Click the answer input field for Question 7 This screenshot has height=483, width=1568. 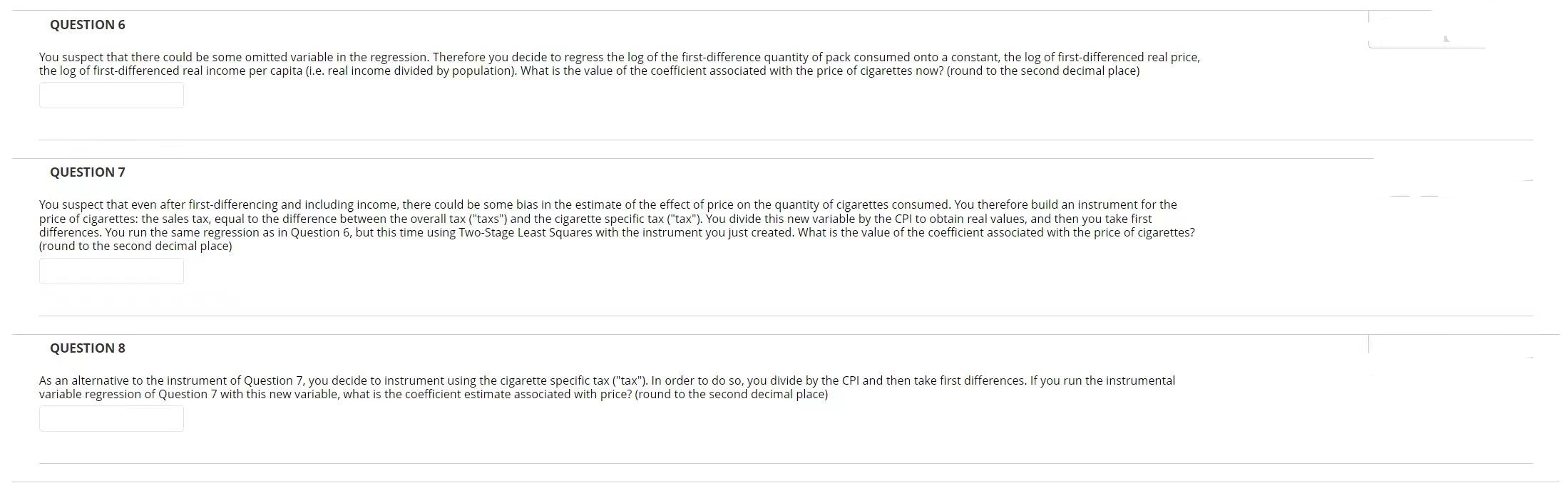tap(111, 271)
